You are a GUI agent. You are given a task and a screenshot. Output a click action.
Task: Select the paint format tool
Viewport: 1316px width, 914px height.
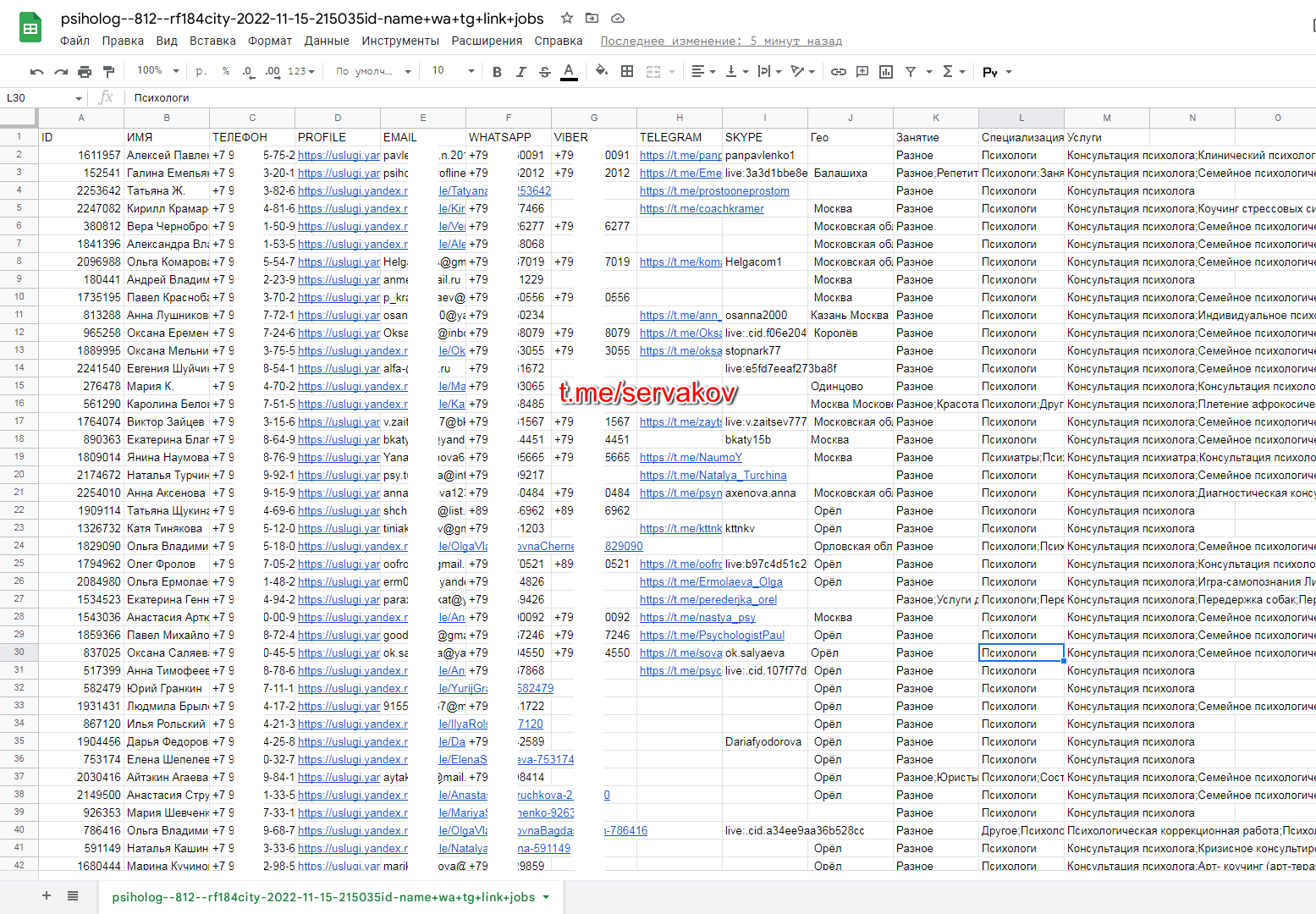click(x=108, y=72)
